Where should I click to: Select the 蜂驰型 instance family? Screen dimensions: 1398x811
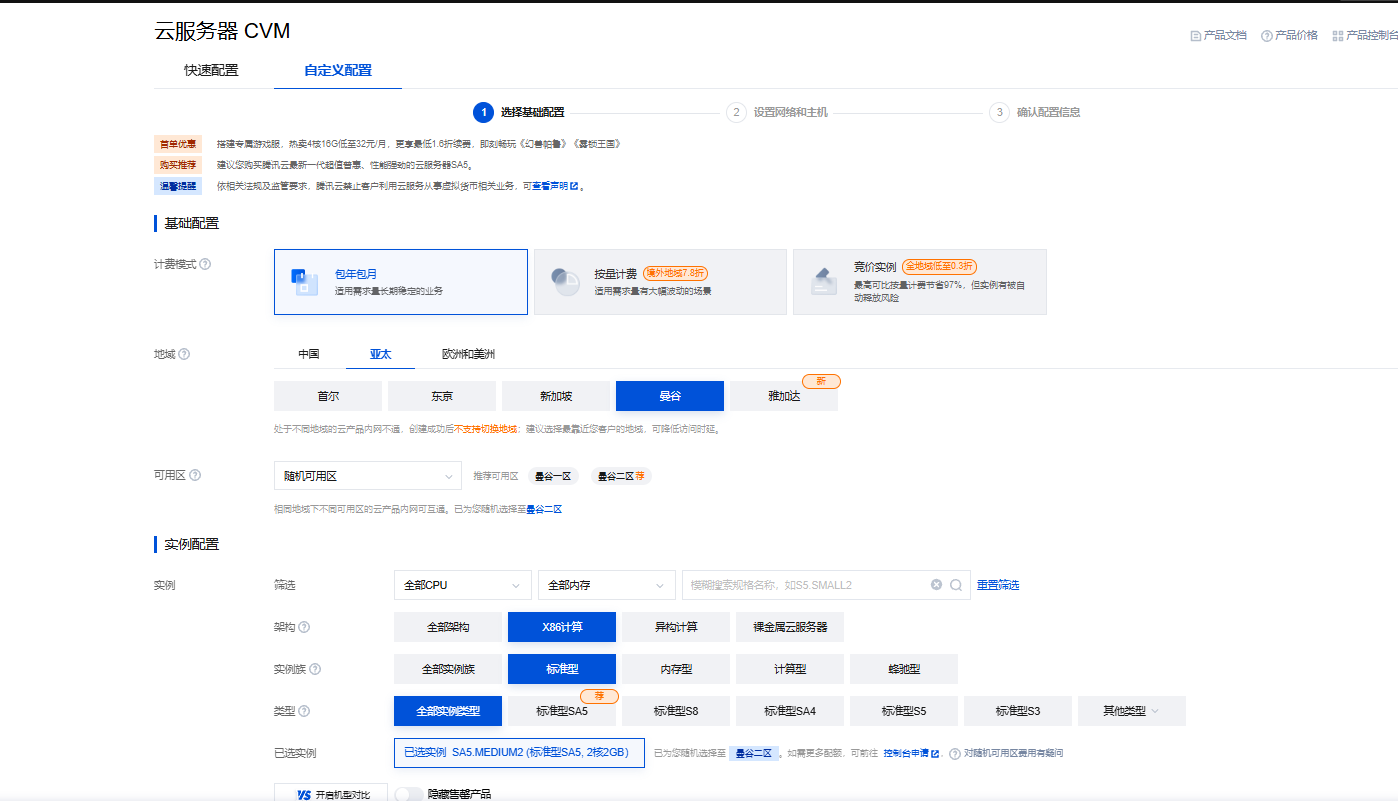[904, 669]
